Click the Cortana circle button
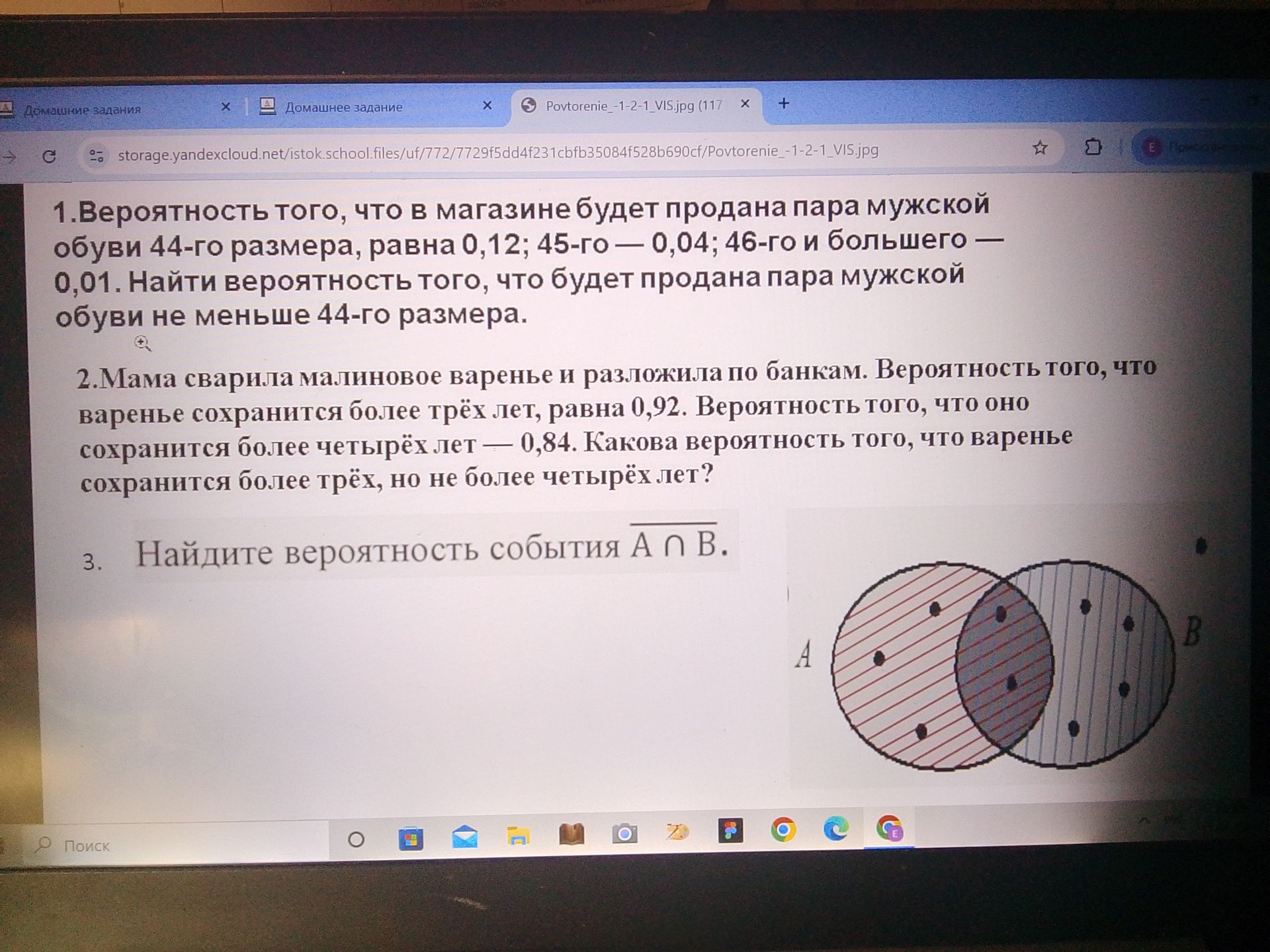This screenshot has width=1270, height=952. [356, 840]
